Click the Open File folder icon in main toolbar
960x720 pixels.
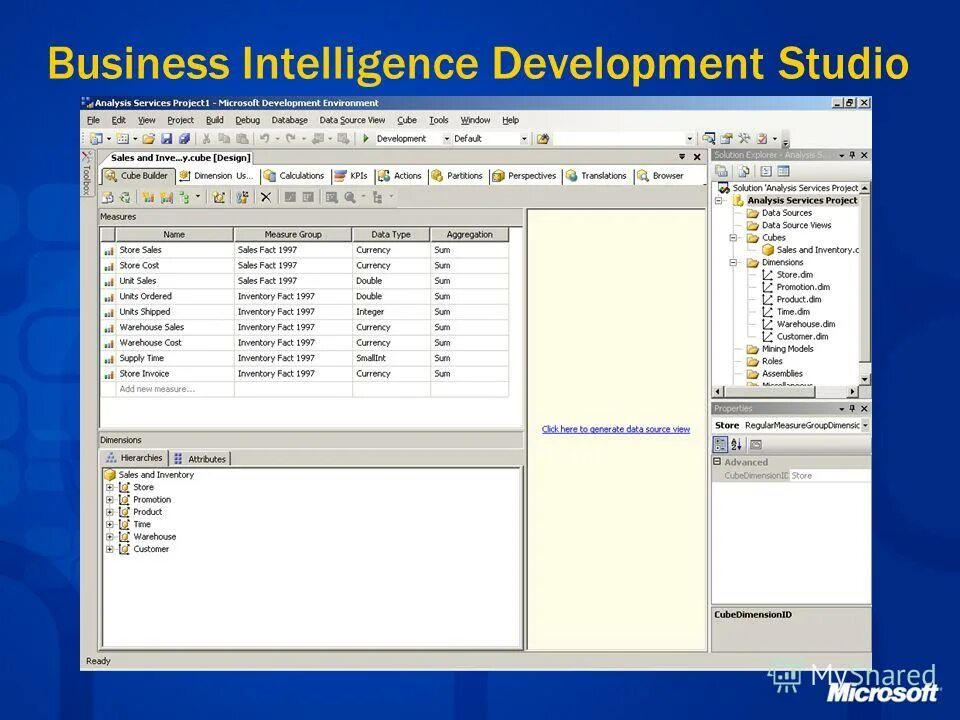[149, 139]
